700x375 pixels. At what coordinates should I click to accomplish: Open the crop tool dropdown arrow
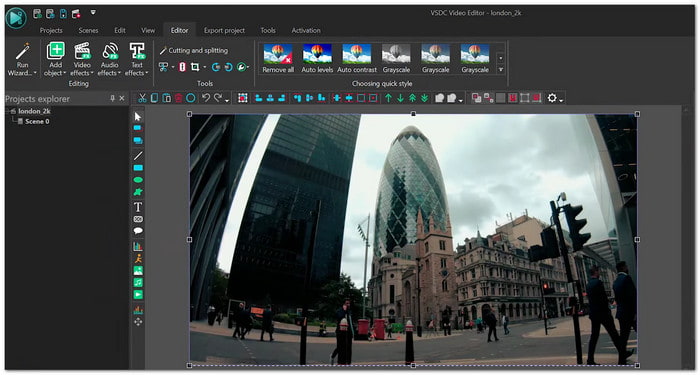coord(204,68)
